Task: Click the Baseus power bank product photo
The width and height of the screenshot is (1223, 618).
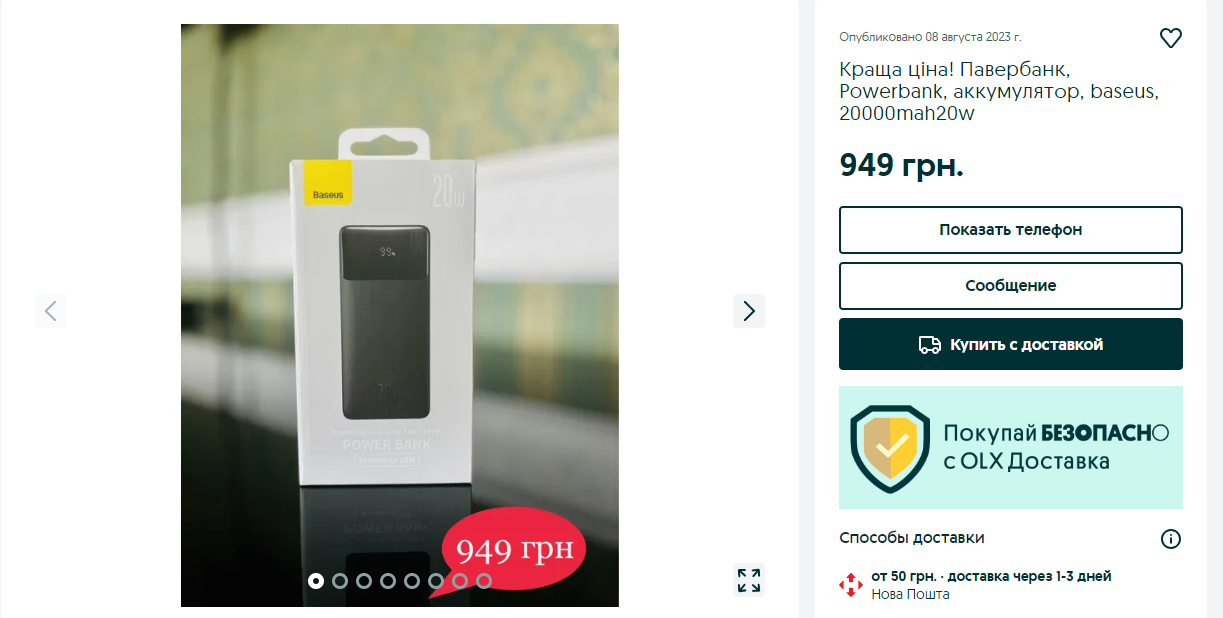Action: pos(400,315)
